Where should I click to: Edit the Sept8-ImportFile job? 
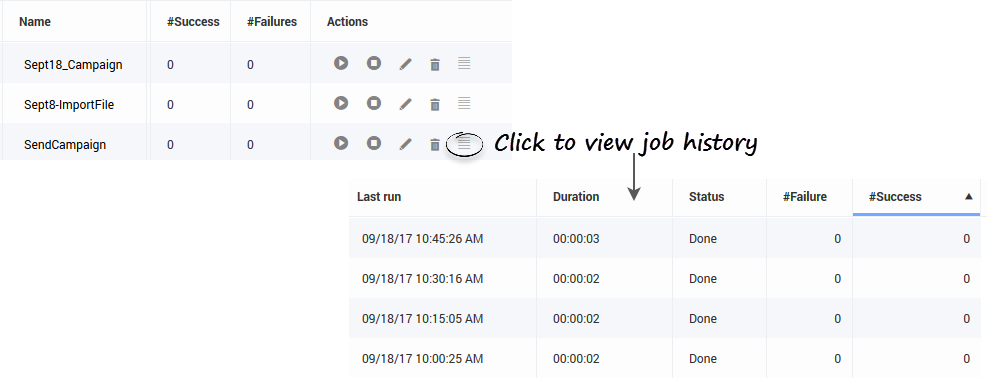pos(405,104)
